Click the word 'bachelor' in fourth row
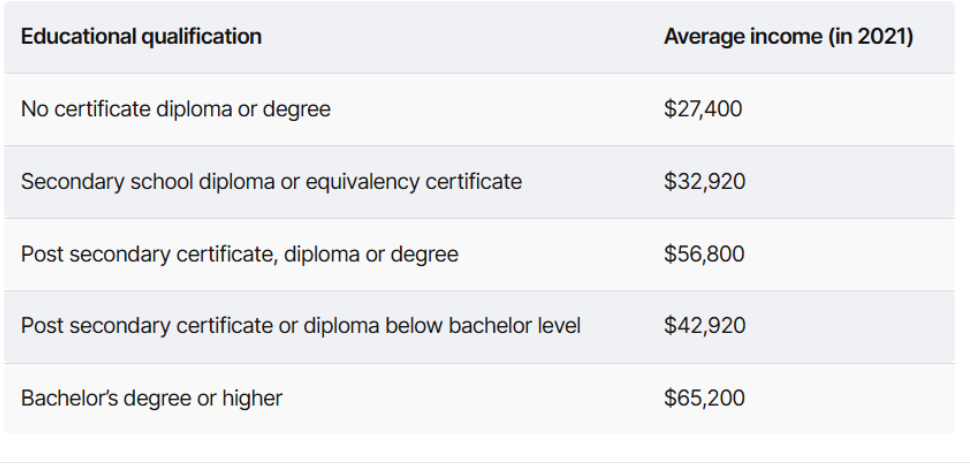This screenshot has height=466, width=970. coord(488,326)
